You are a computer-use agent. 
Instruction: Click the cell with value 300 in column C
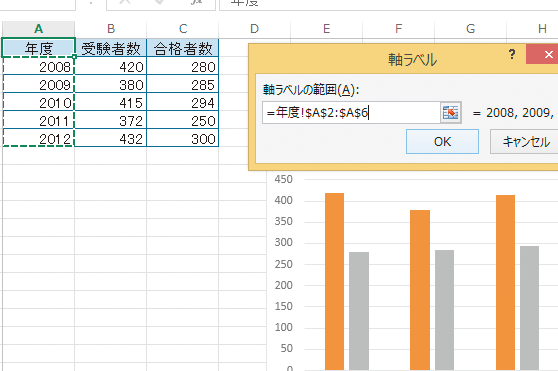click(183, 138)
